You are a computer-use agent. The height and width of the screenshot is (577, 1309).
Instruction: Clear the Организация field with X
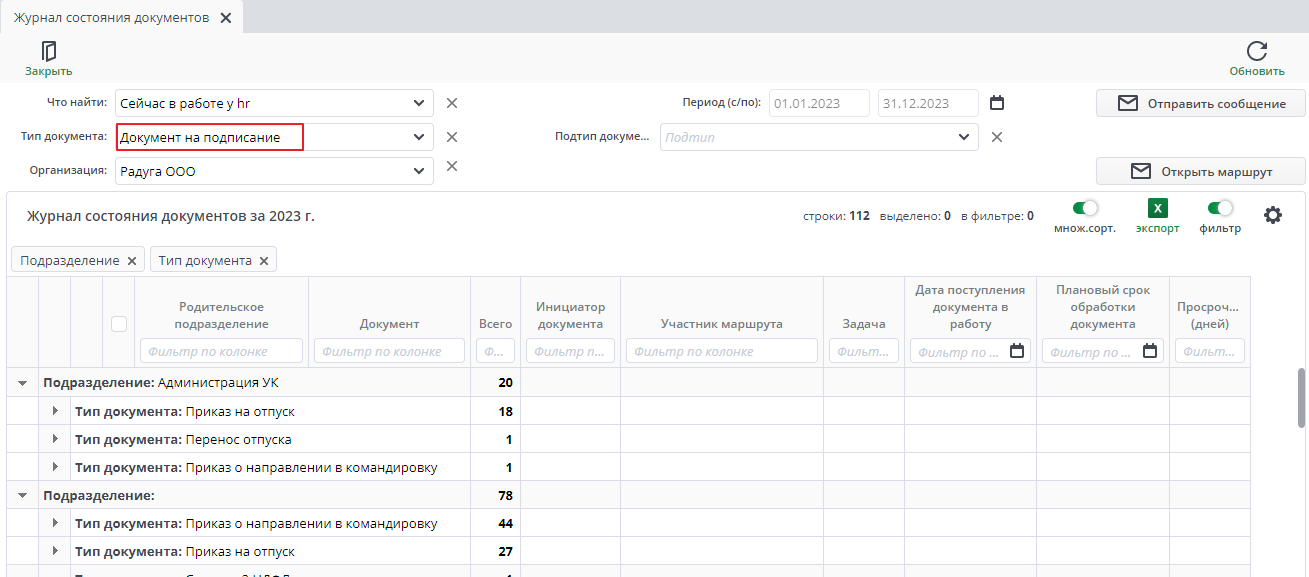click(451, 166)
